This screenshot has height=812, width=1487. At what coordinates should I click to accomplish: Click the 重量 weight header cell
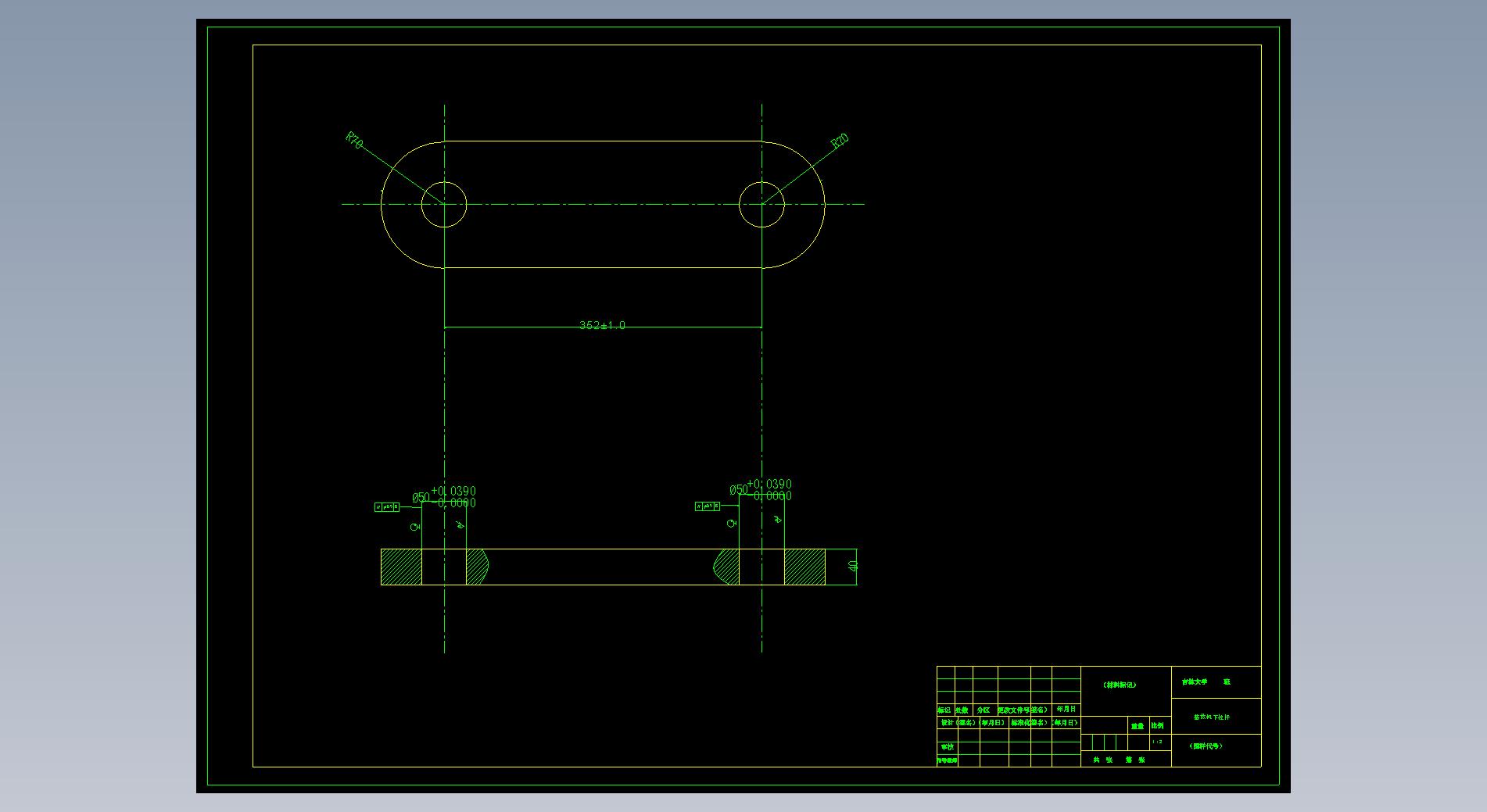coord(1138,726)
